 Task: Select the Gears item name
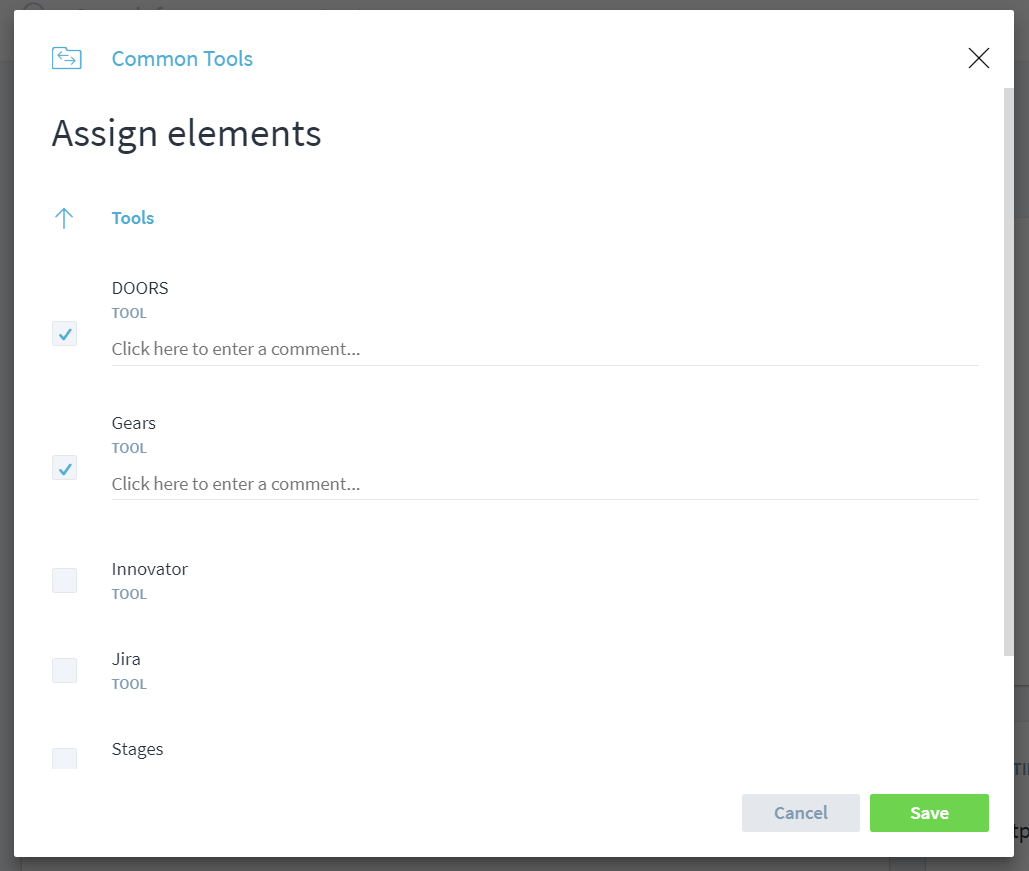(x=133, y=423)
